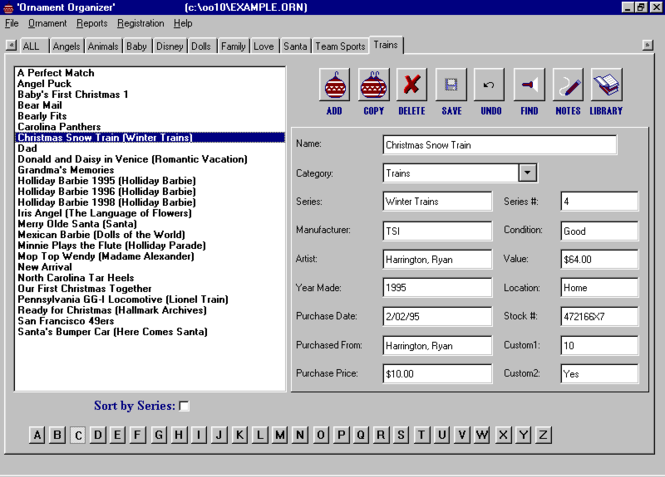
Task: Open Find with the flashlight icon
Action: pyautogui.click(x=529, y=86)
